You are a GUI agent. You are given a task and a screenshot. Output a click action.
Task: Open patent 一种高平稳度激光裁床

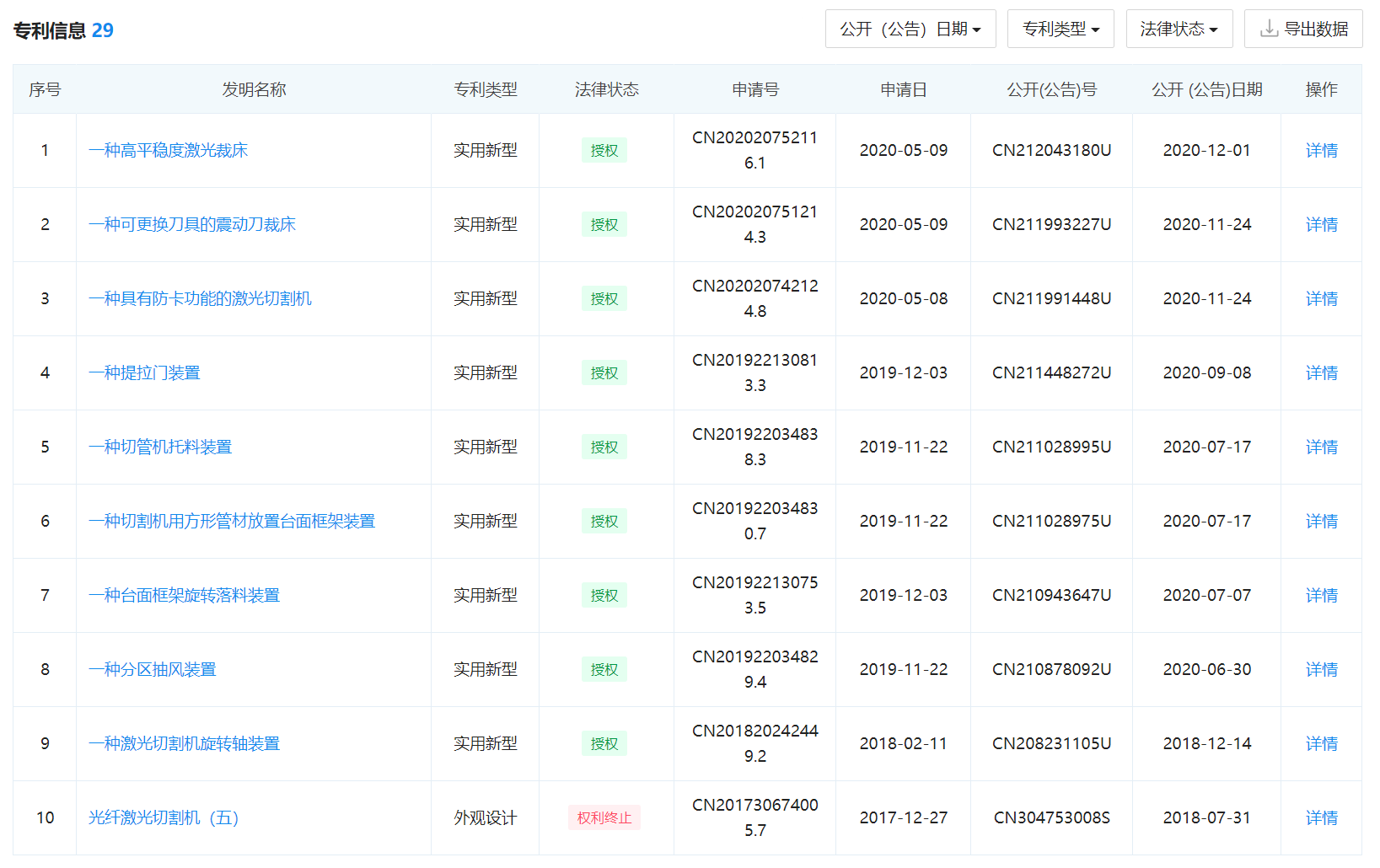168,151
